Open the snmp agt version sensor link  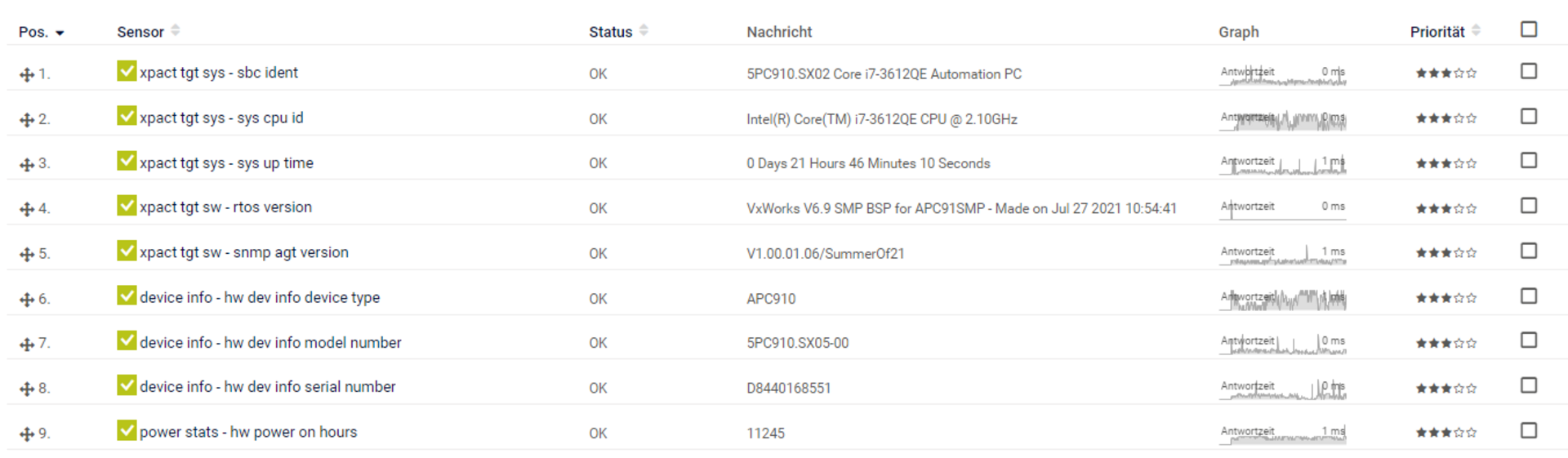(243, 252)
